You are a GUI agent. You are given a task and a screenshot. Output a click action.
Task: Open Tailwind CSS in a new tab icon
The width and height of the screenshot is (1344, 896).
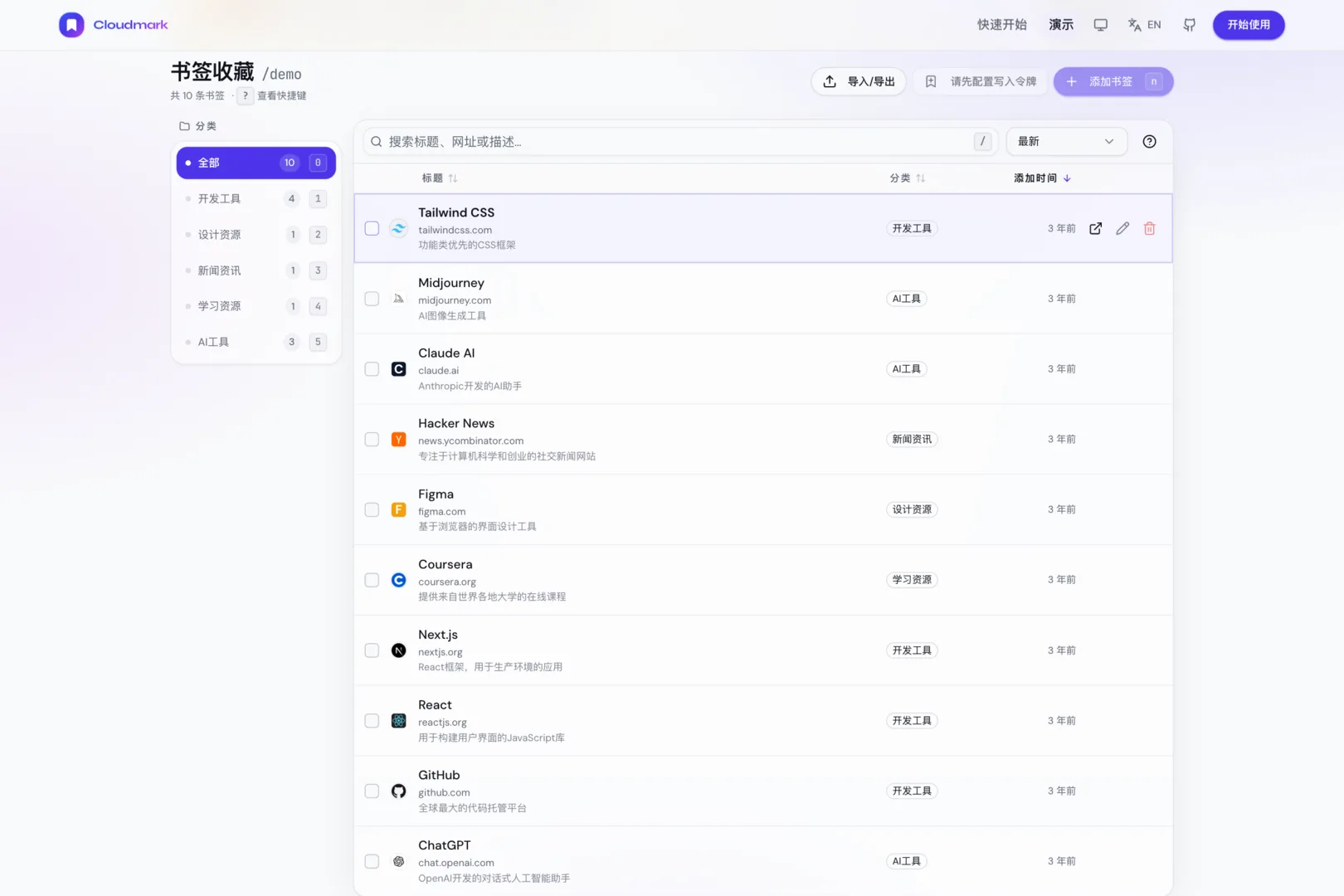click(1095, 228)
